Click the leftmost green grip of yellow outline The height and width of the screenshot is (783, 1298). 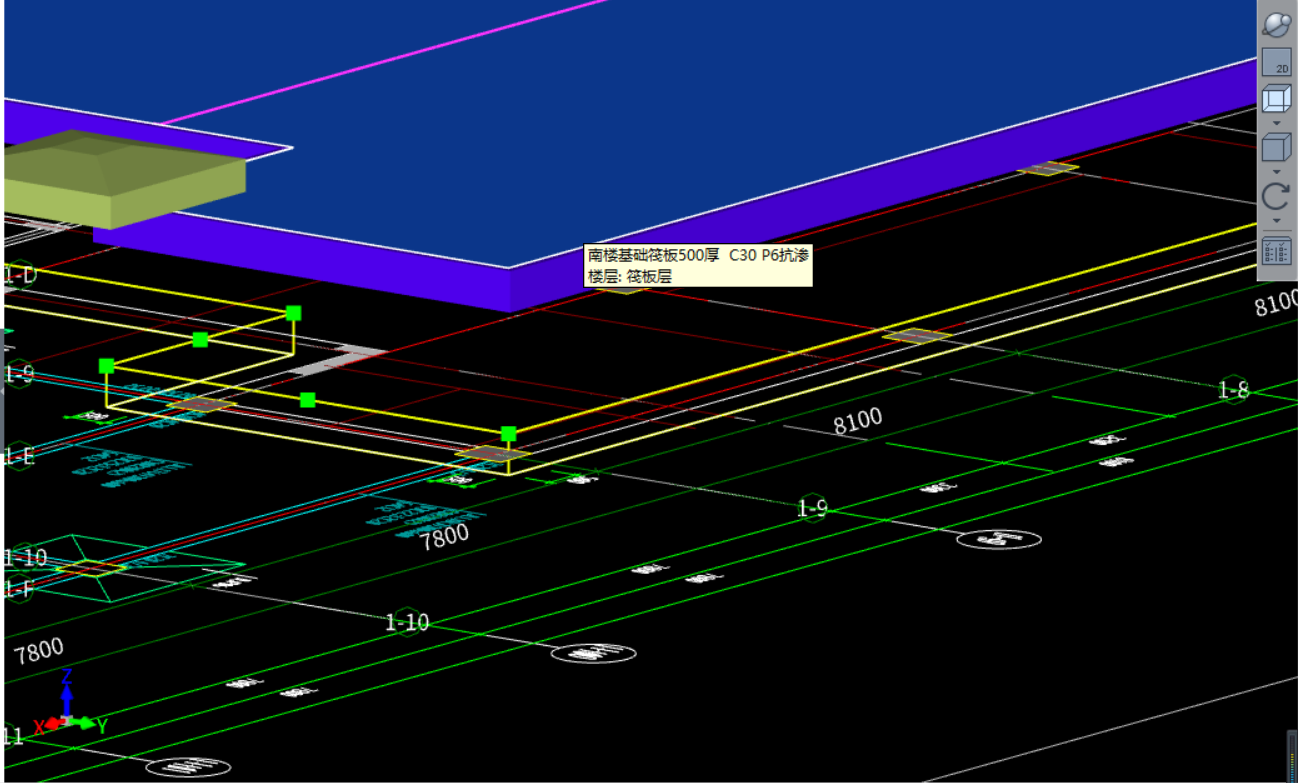tap(107, 366)
